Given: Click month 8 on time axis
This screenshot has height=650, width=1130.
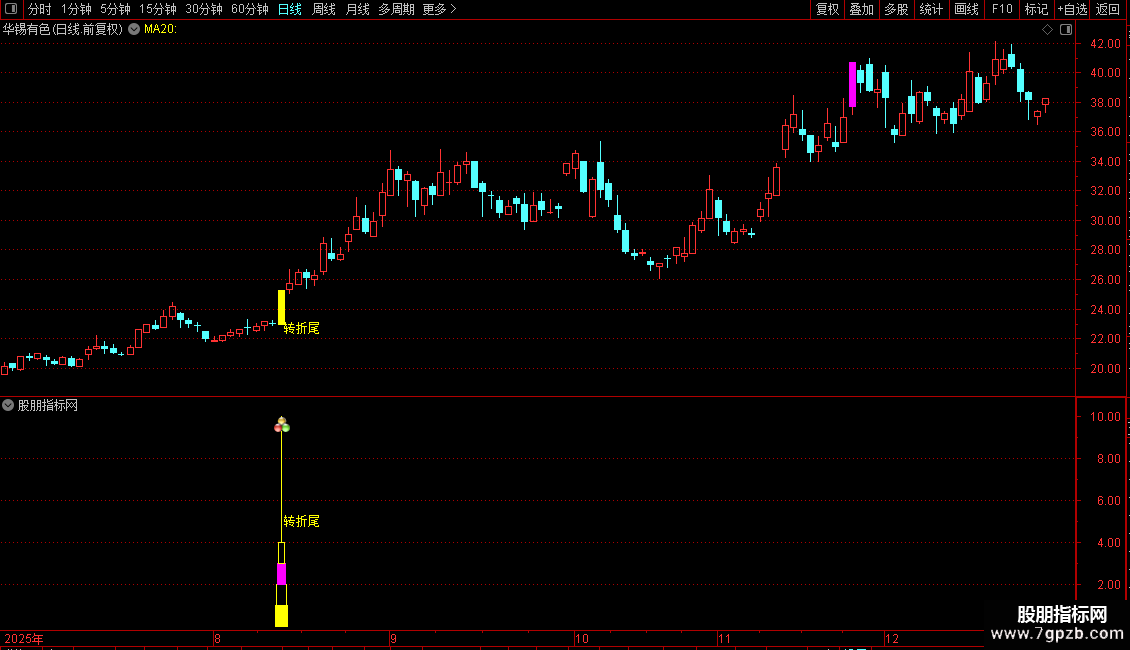Looking at the screenshot, I should click(217, 638).
